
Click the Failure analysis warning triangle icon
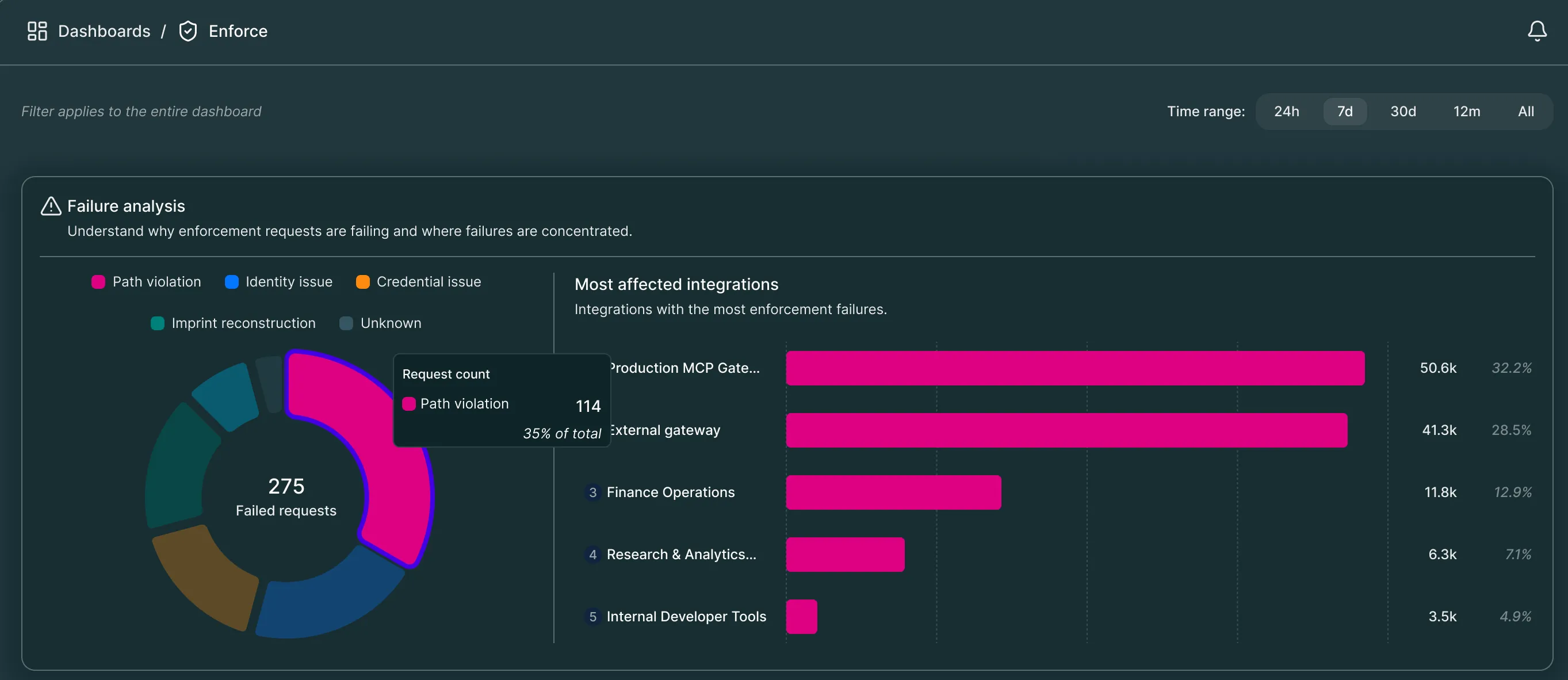pos(51,206)
